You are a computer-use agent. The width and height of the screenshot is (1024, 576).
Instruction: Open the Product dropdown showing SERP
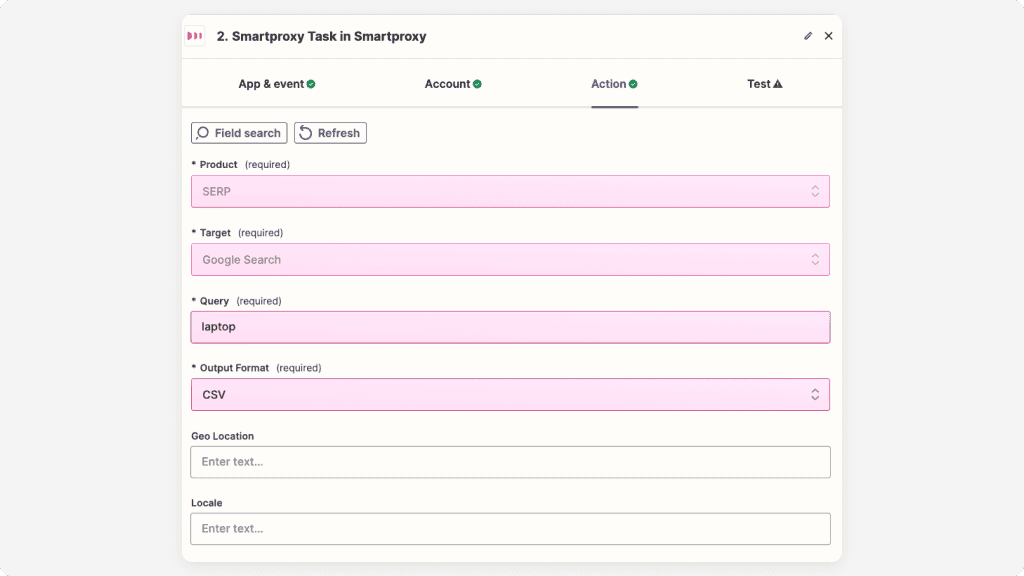[x=510, y=192]
